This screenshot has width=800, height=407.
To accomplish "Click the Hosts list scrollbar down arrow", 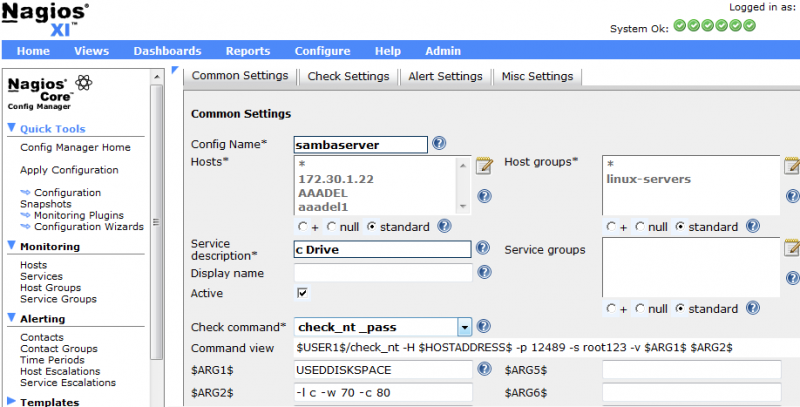I will click(463, 207).
